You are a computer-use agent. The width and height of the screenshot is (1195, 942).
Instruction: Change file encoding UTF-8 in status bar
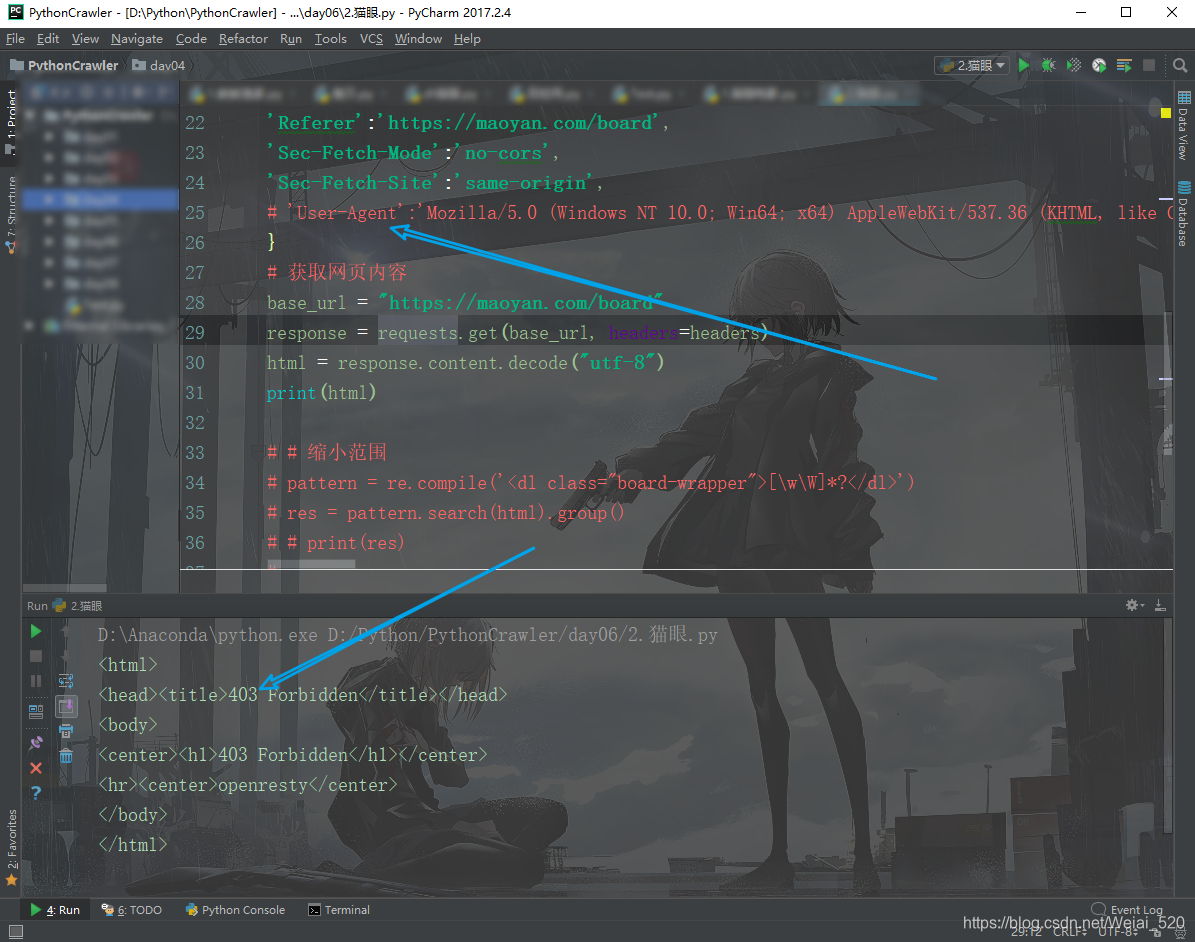pos(1119,931)
